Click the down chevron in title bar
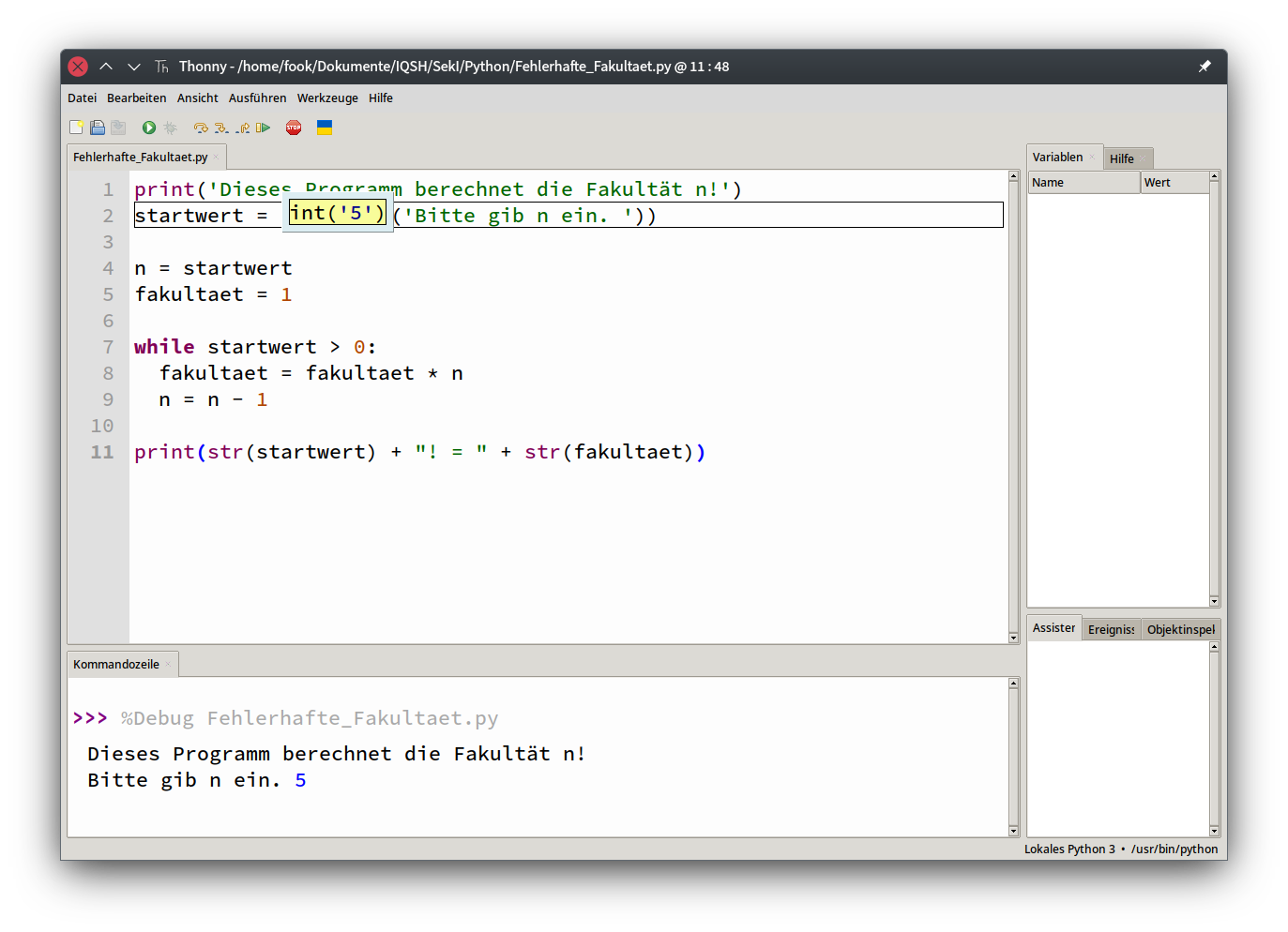1288x932 pixels. pyautogui.click(x=134, y=67)
